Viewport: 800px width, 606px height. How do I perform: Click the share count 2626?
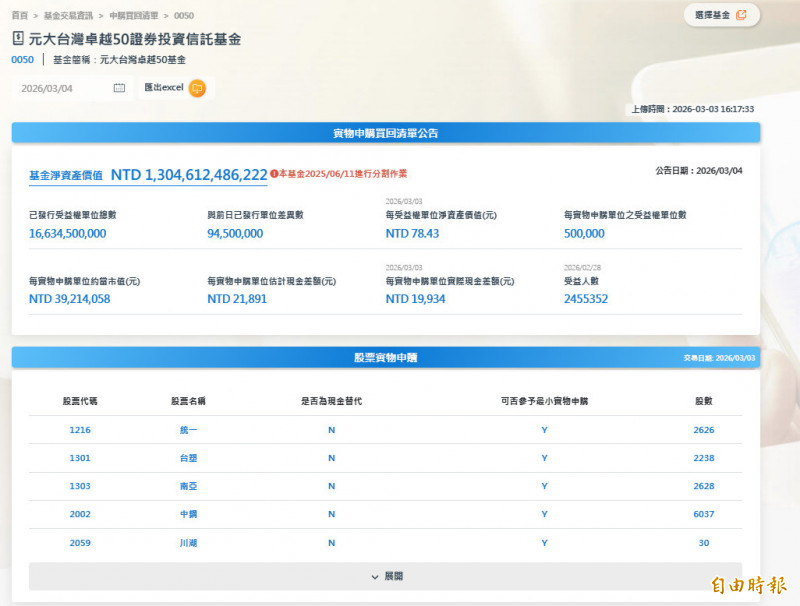tap(704, 430)
